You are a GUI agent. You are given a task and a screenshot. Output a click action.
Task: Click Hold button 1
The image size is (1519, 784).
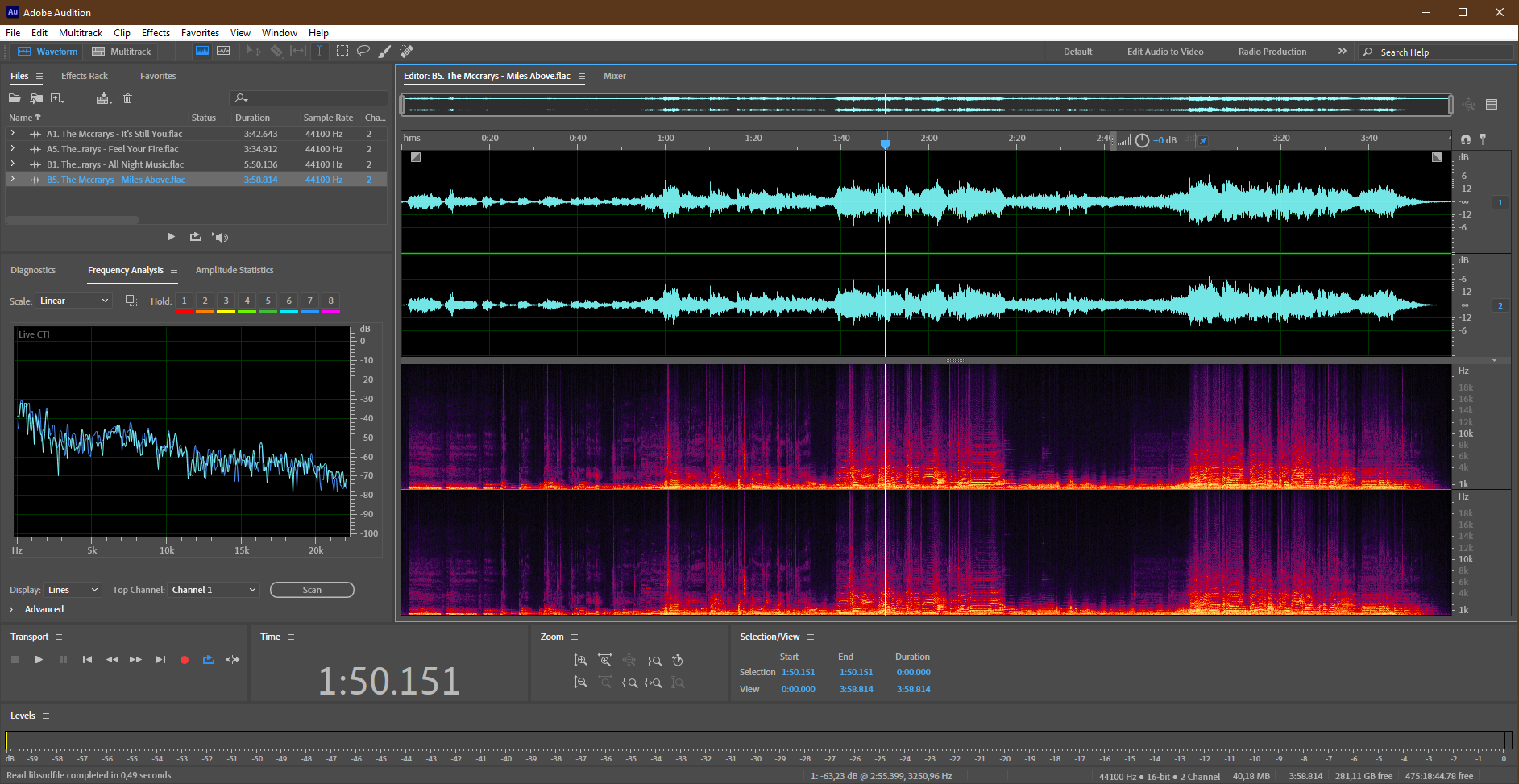184,301
